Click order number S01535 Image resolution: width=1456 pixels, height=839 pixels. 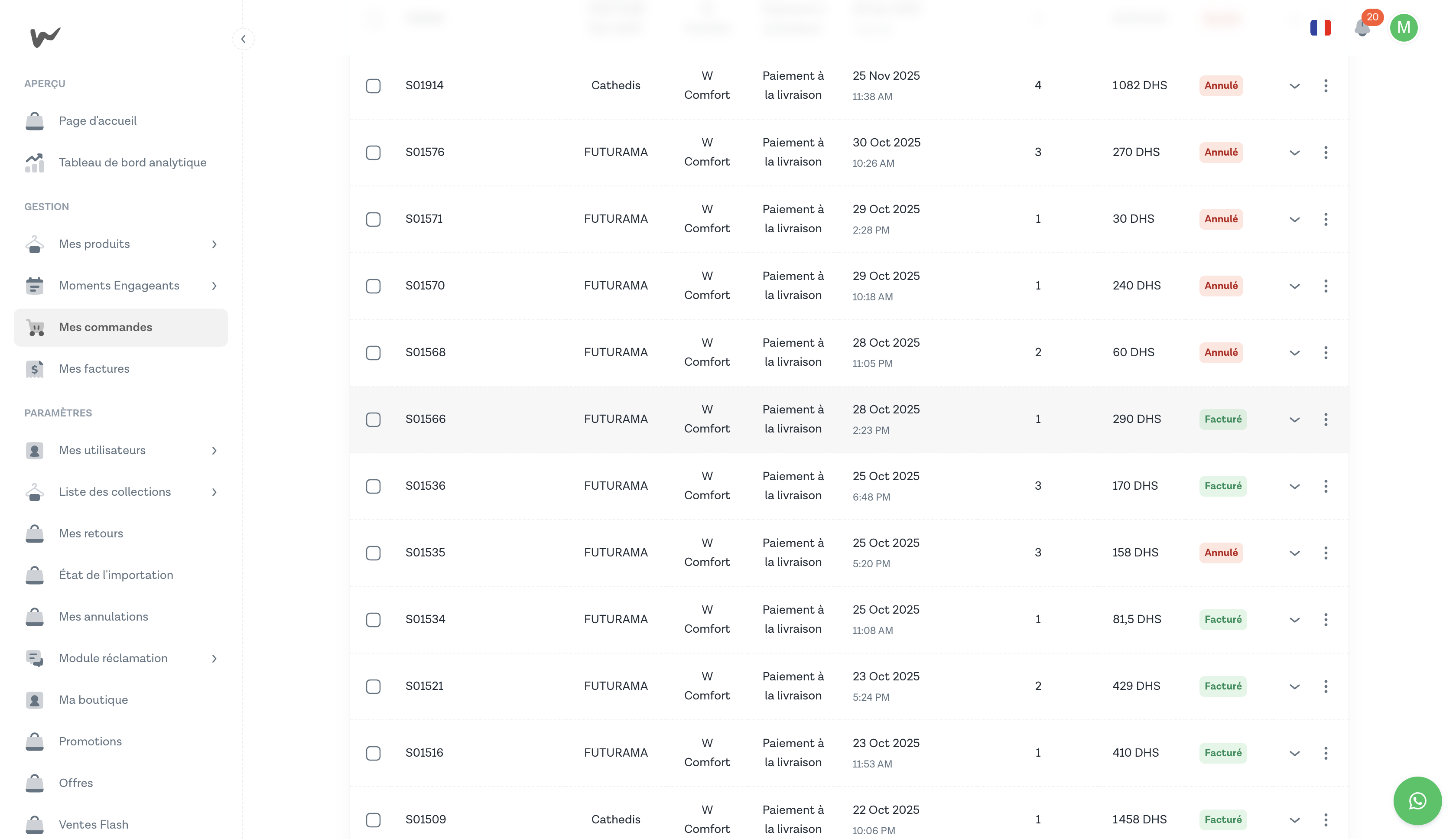pos(425,553)
